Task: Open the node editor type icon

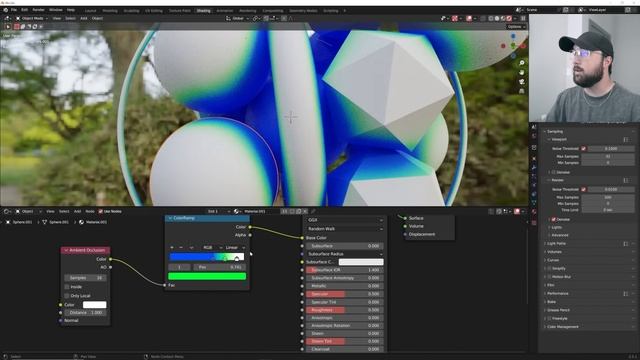Action: (x=7, y=211)
